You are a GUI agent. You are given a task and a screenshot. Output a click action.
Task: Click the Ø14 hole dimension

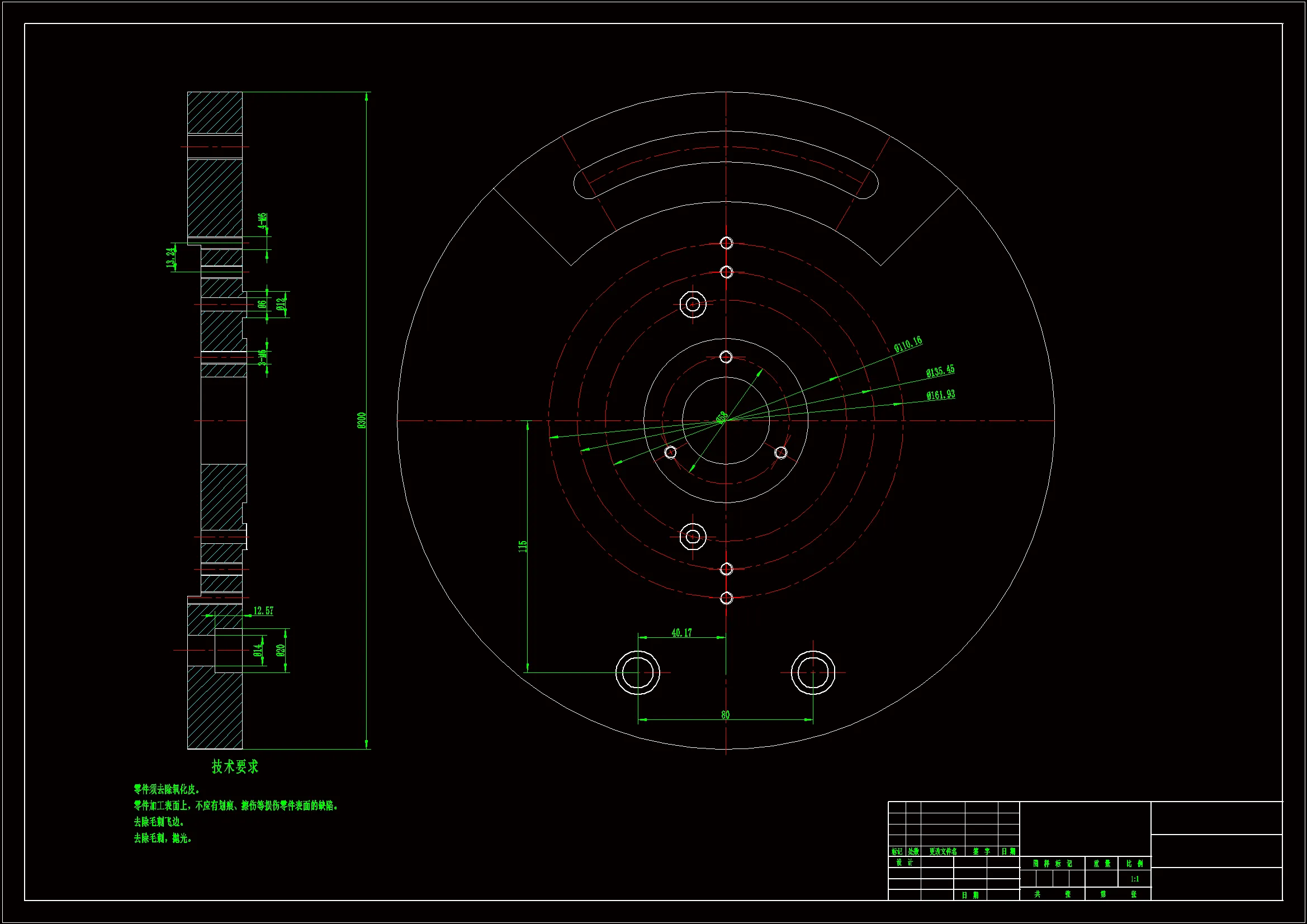pyautogui.click(x=258, y=650)
